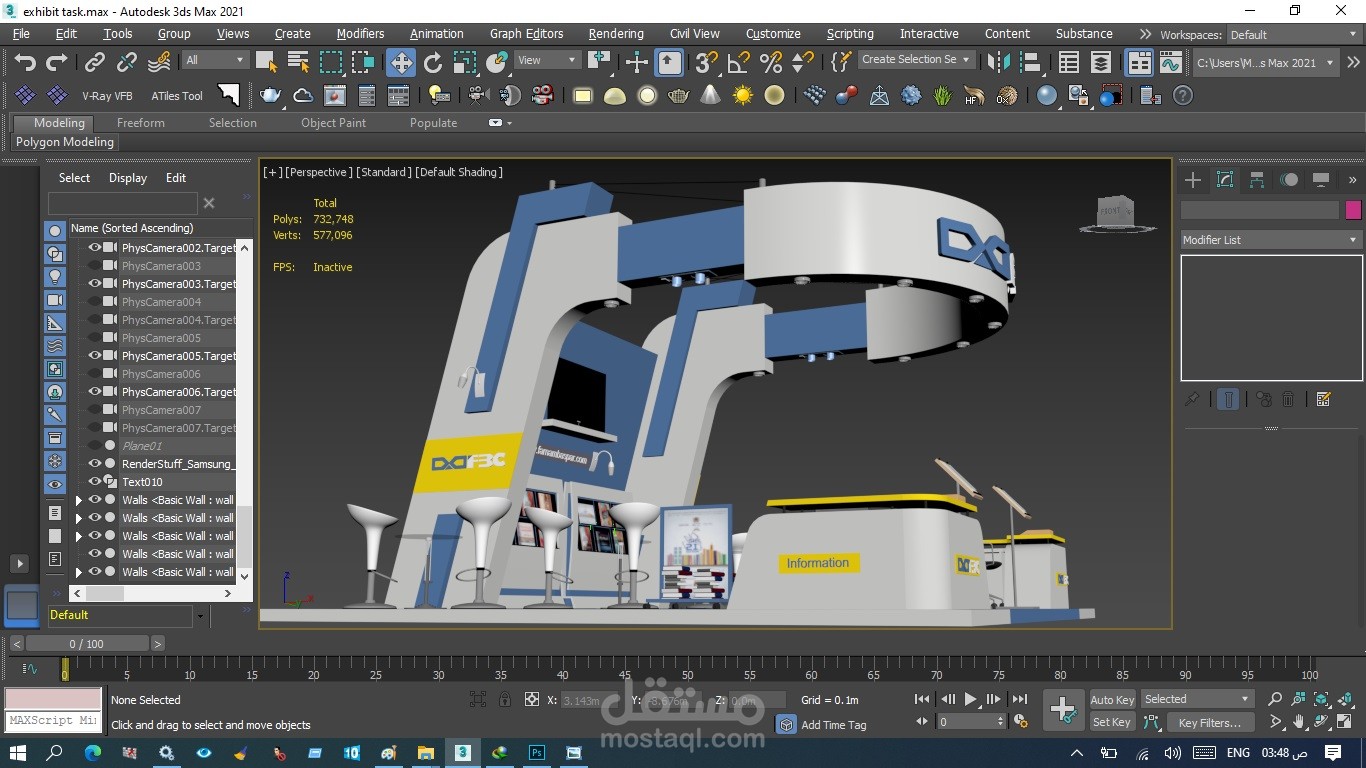Image resolution: width=1366 pixels, height=768 pixels.
Task: Open the Selected key filter dropdown
Action: coord(1197,699)
